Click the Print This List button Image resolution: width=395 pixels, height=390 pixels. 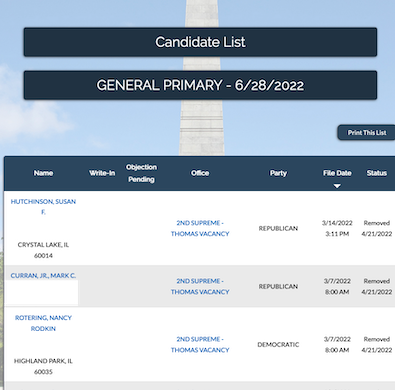367,133
